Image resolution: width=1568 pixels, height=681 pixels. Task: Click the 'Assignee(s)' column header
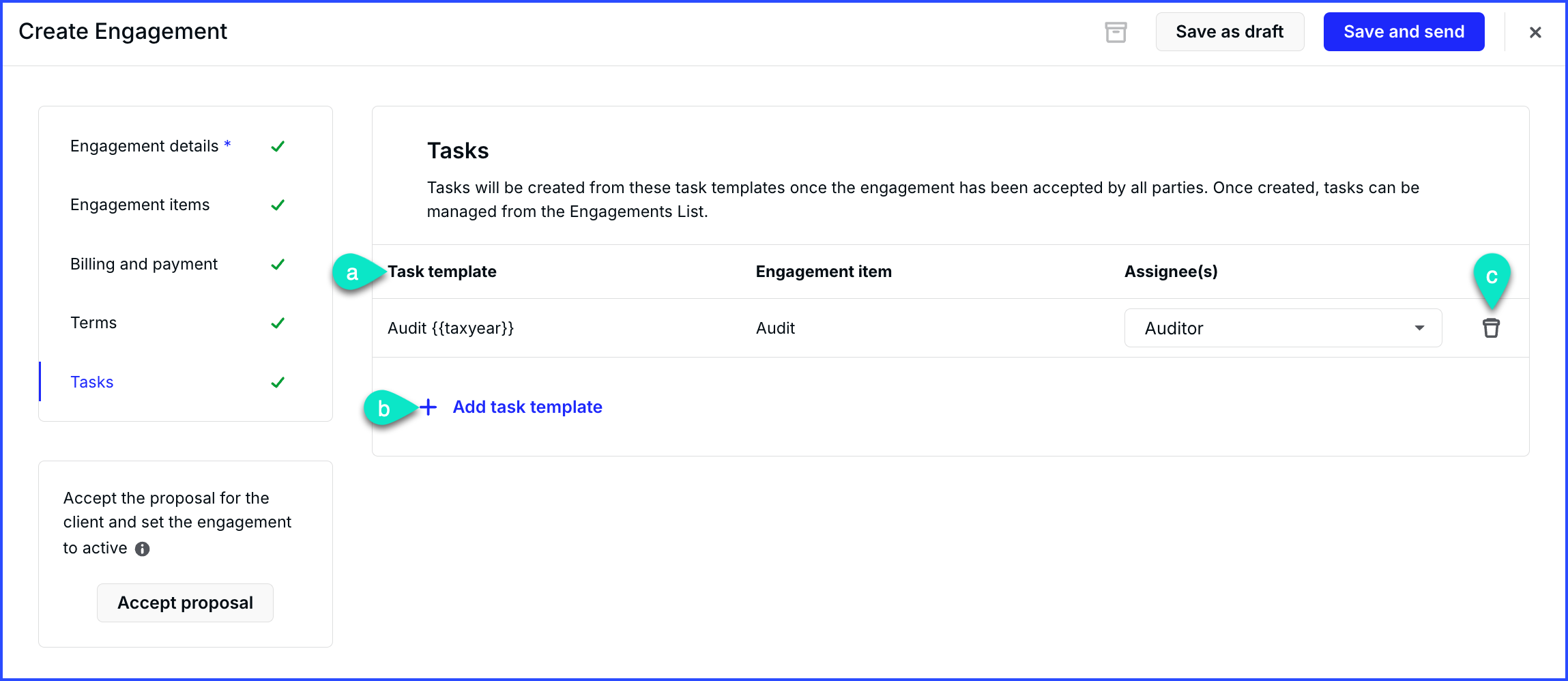point(1171,272)
